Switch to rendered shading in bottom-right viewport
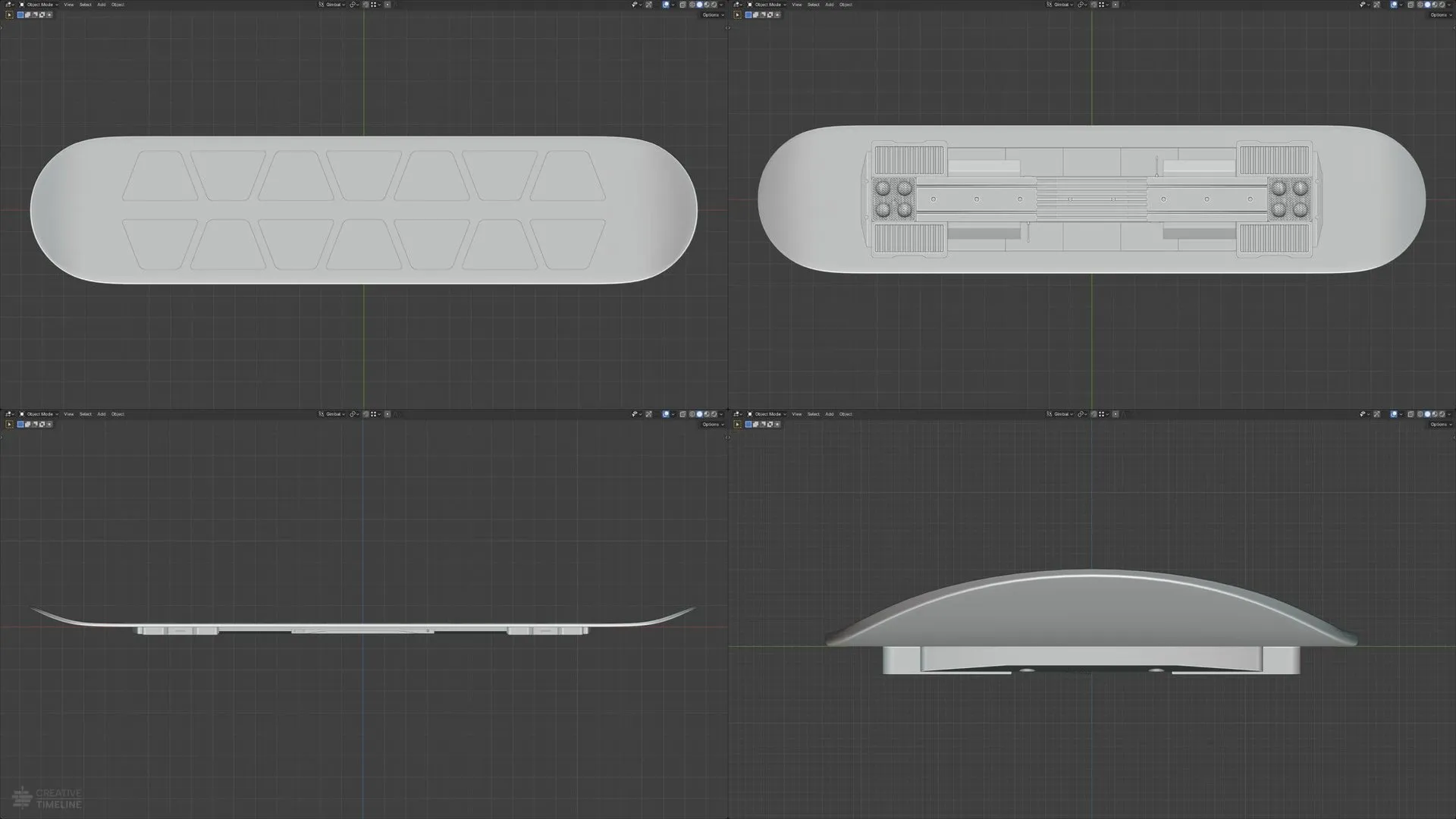Viewport: 1456px width, 819px height. (1442, 414)
